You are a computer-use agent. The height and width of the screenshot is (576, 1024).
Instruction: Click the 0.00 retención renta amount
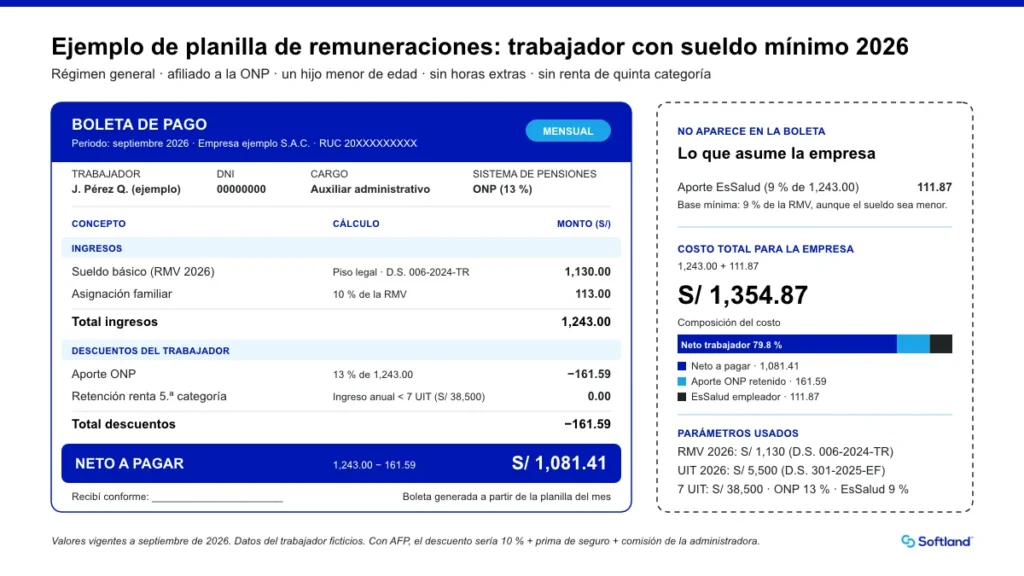click(599, 396)
